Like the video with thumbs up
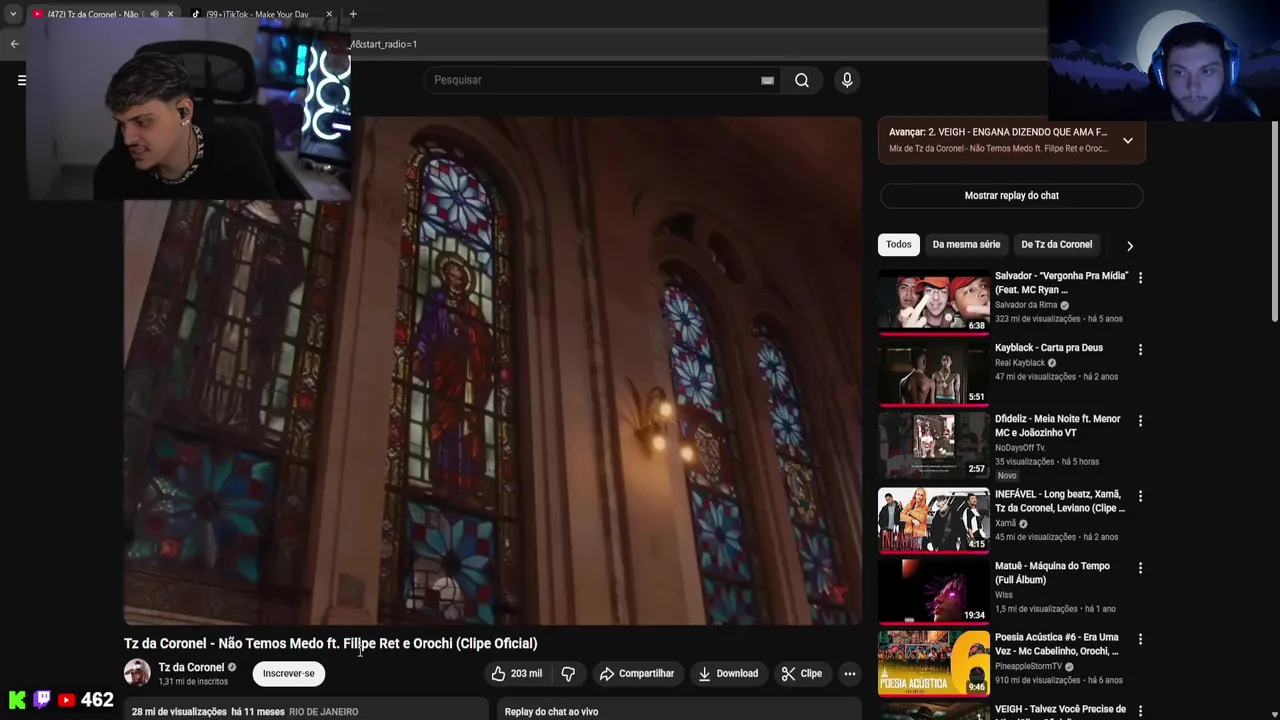The width and height of the screenshot is (1280, 720). (x=517, y=673)
